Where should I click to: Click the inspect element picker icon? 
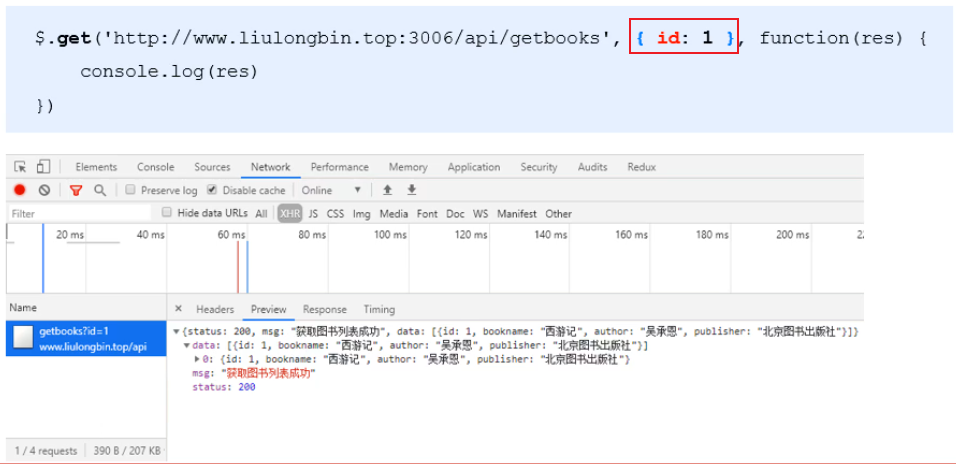tap(20, 167)
